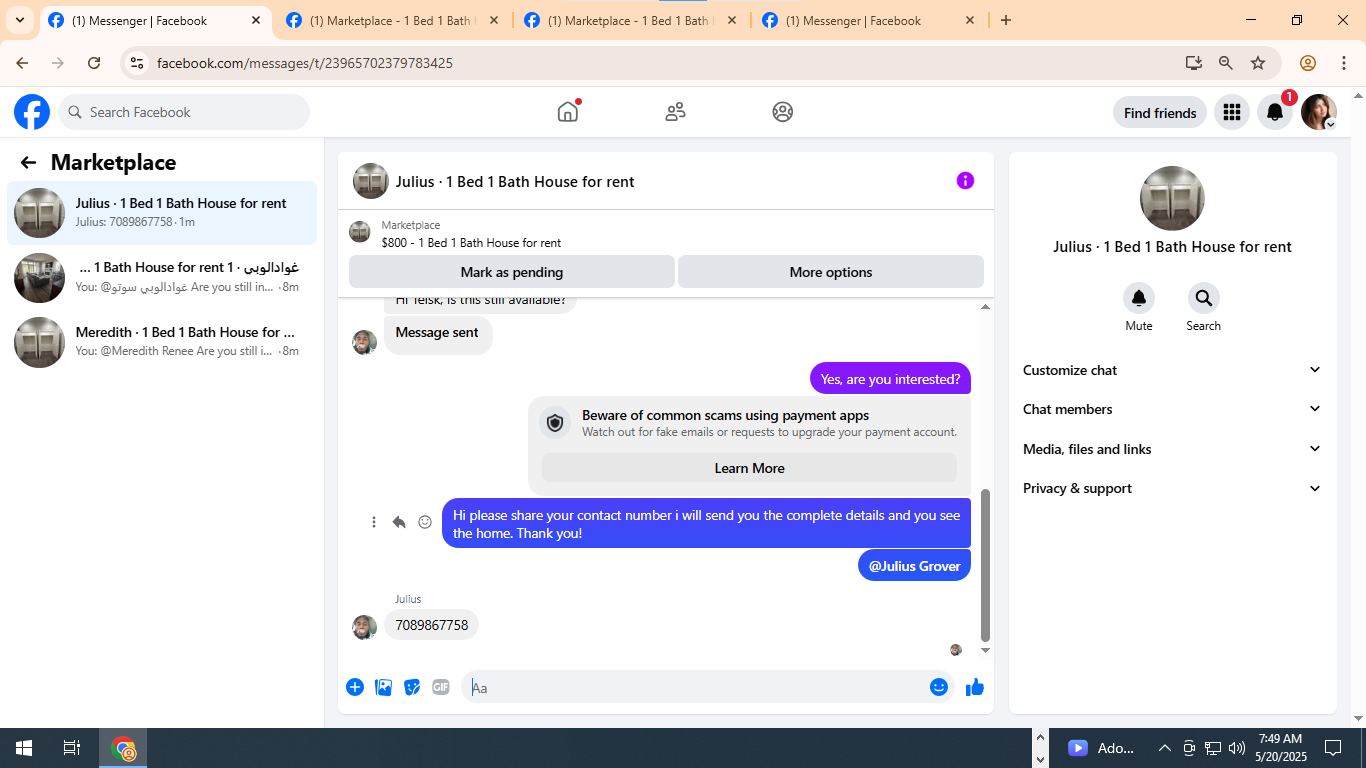The width and height of the screenshot is (1366, 768).
Task: Open the Meredith conversation in list
Action: (162, 342)
